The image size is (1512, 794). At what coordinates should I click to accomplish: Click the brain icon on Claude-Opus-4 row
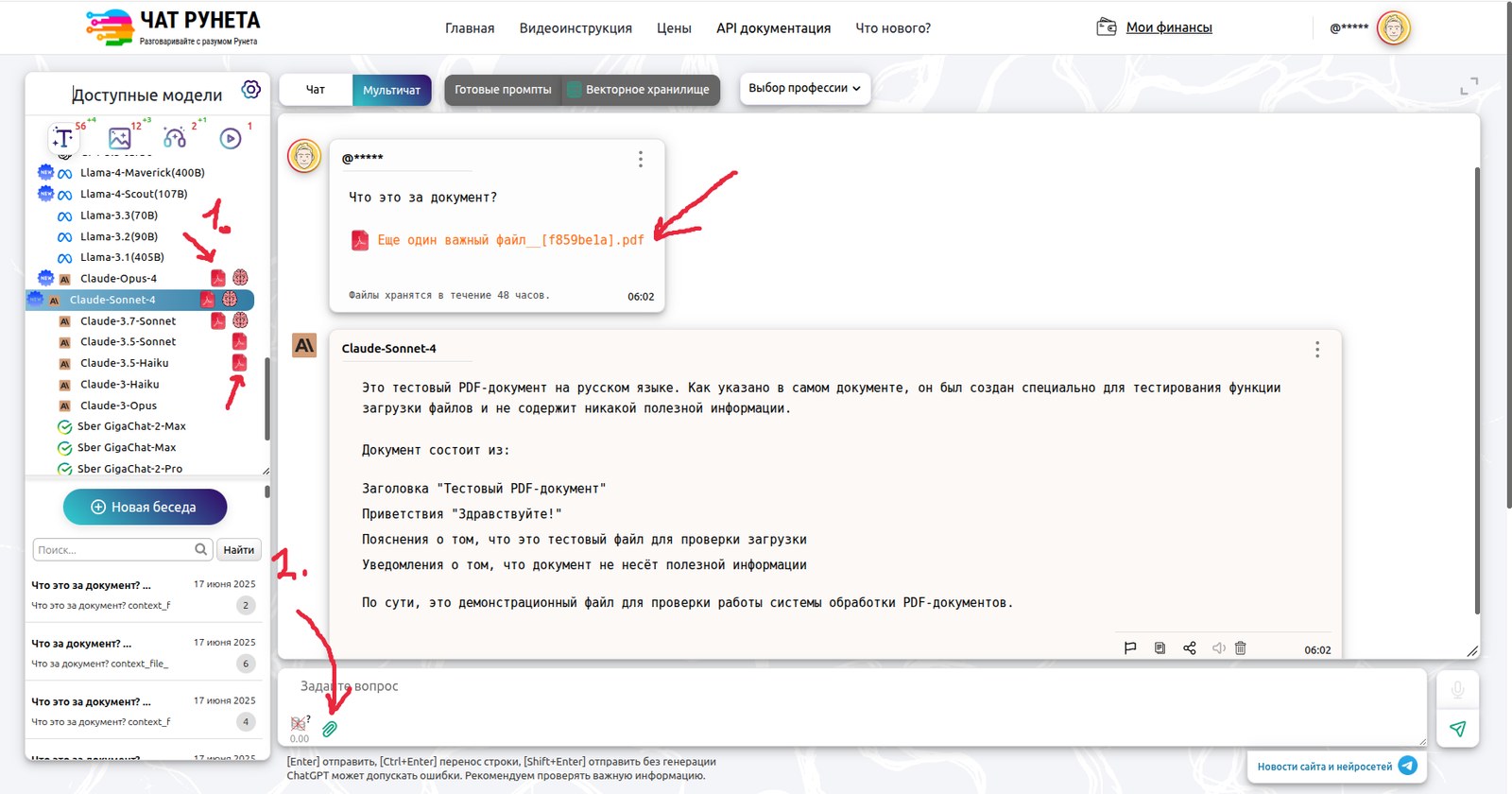(240, 278)
